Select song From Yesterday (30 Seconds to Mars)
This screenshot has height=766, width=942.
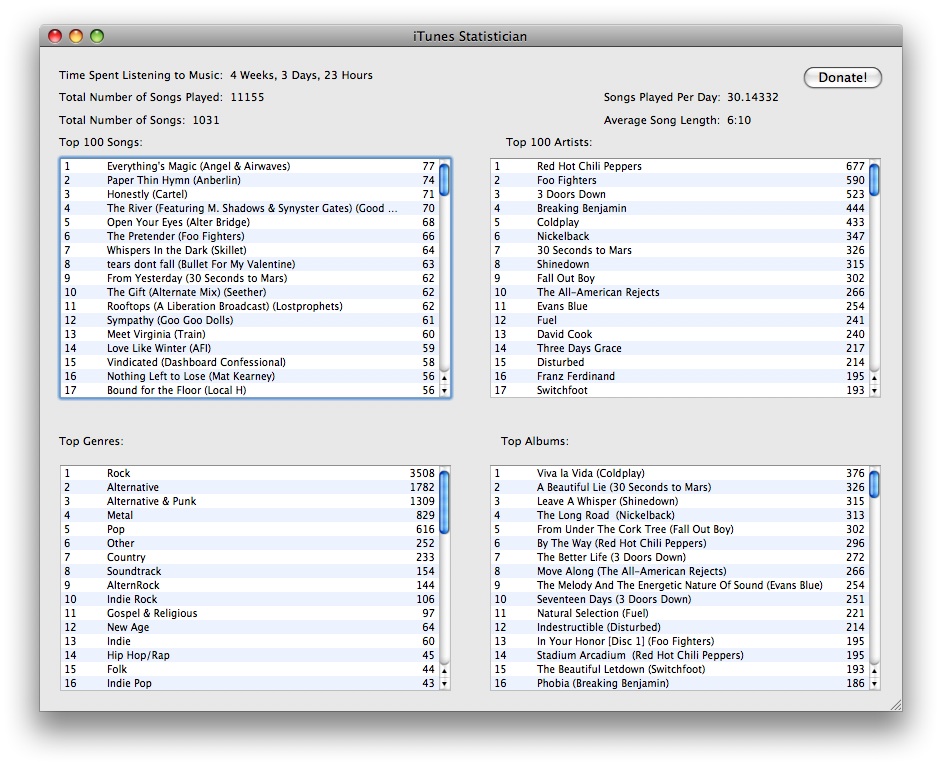[x=249, y=278]
